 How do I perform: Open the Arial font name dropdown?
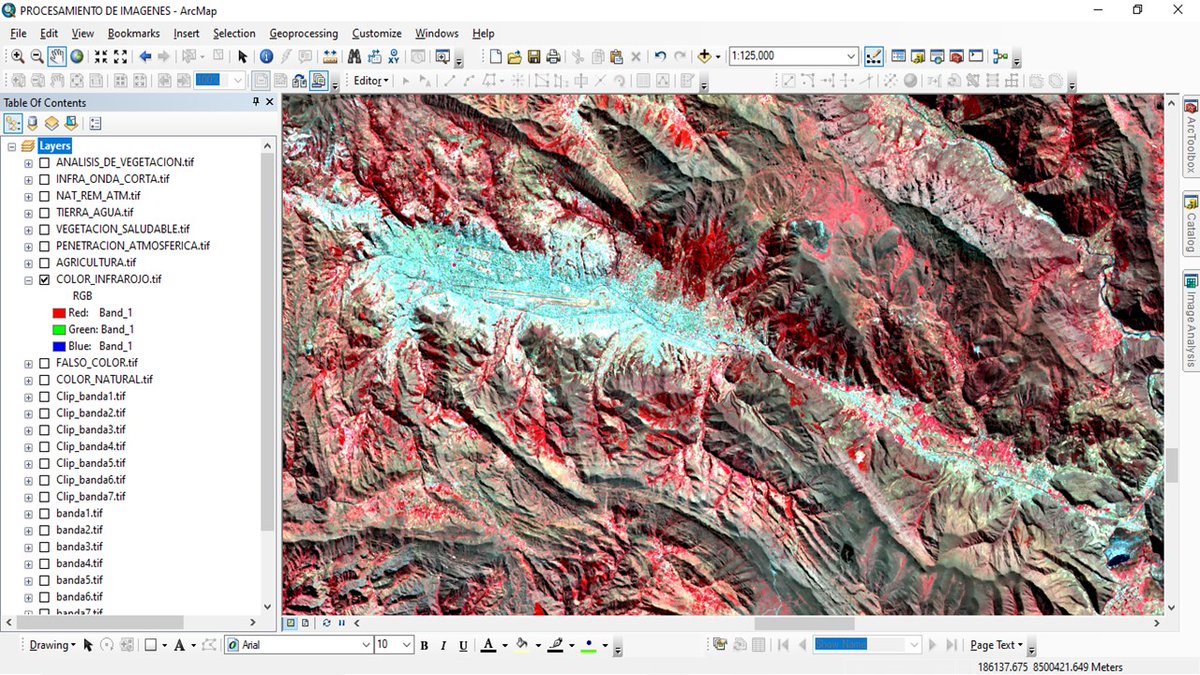[x=365, y=645]
